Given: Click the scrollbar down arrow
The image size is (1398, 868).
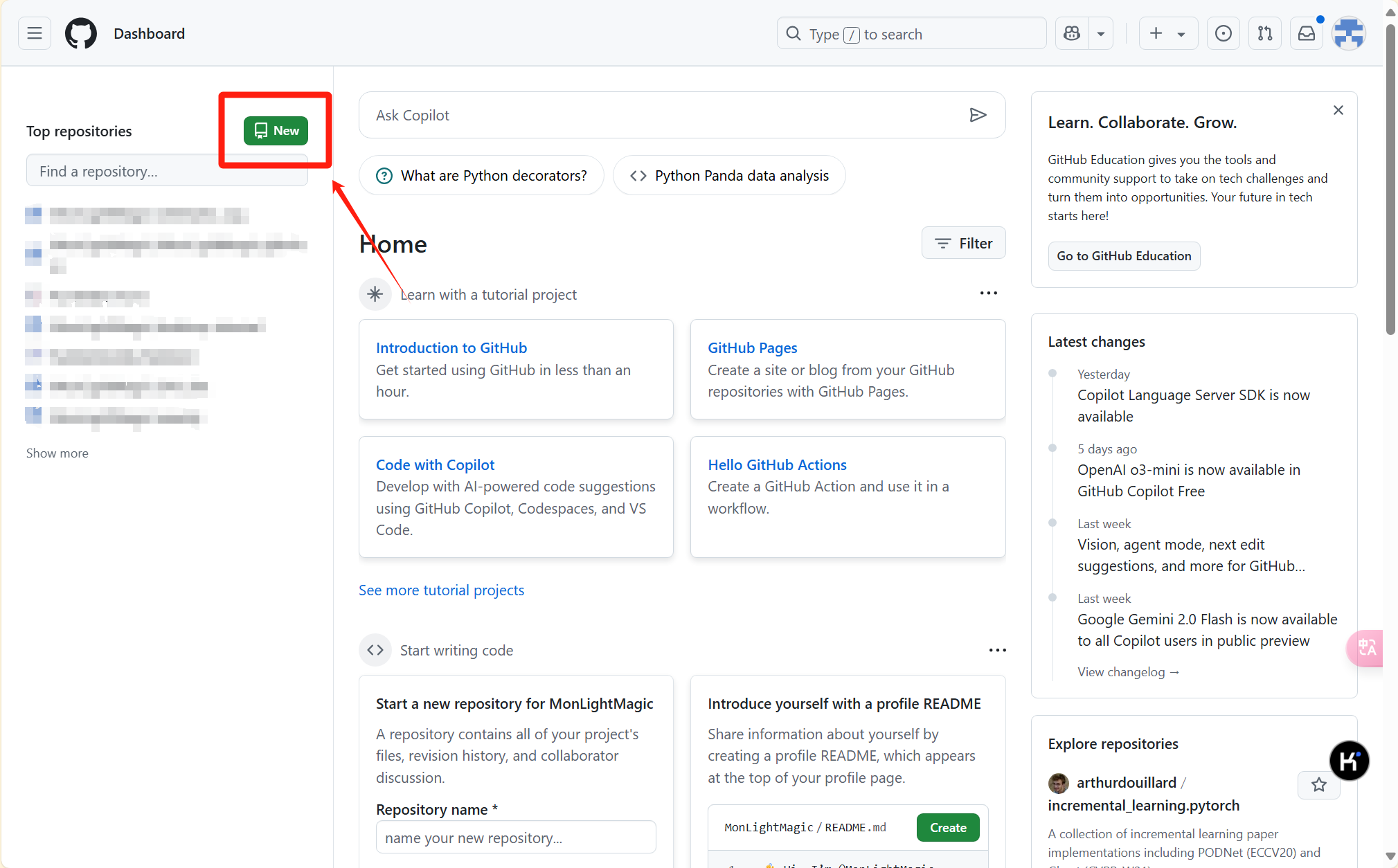Looking at the screenshot, I should pos(1390,856).
